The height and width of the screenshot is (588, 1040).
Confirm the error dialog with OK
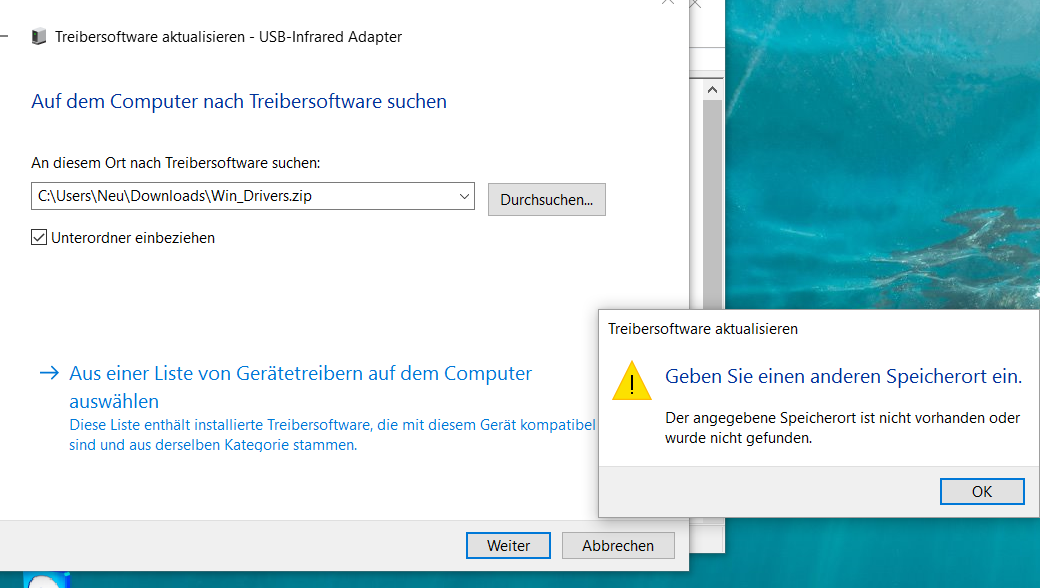pyautogui.click(x=982, y=491)
